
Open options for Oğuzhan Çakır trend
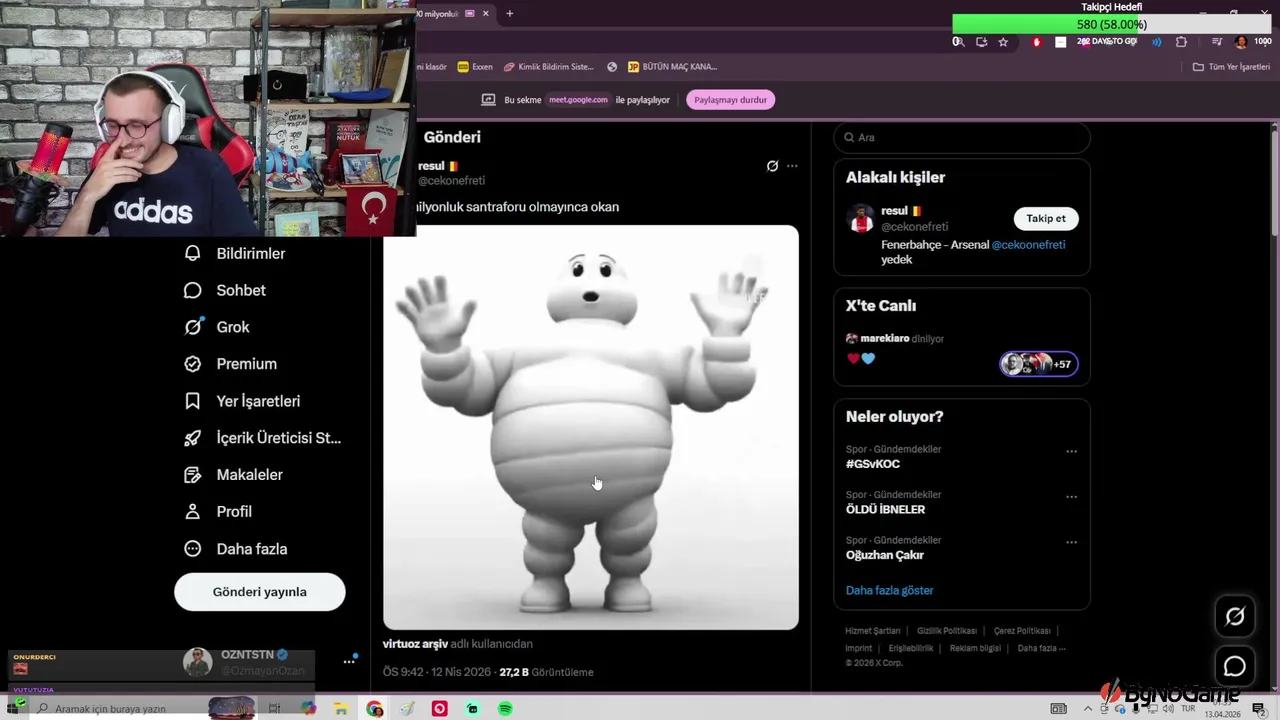coord(1071,542)
